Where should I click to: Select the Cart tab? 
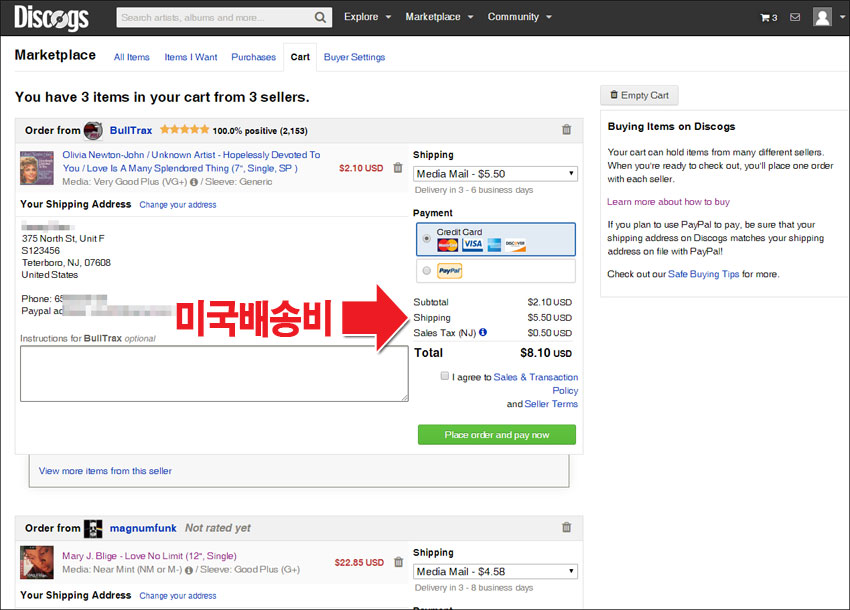pyautogui.click(x=300, y=57)
